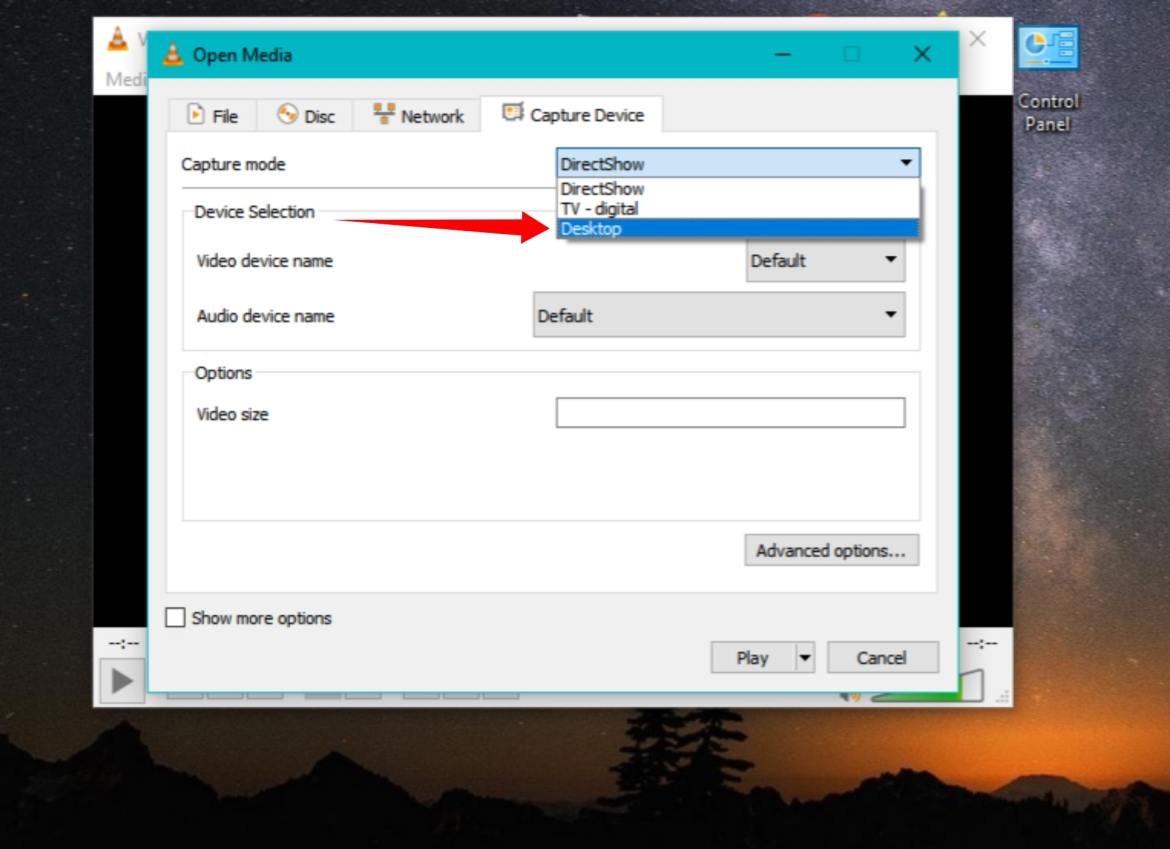Viewport: 1170px width, 849px height.
Task: Select Desktop from the capture mode list
Action: (x=738, y=228)
